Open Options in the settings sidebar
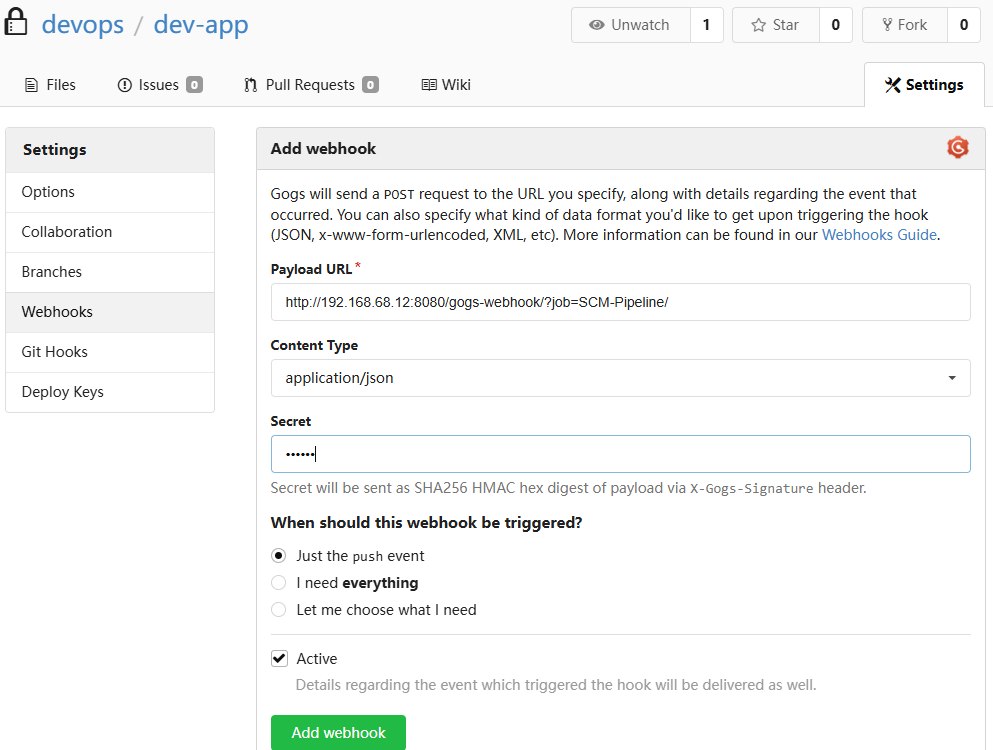The width and height of the screenshot is (993, 750). coord(110,192)
